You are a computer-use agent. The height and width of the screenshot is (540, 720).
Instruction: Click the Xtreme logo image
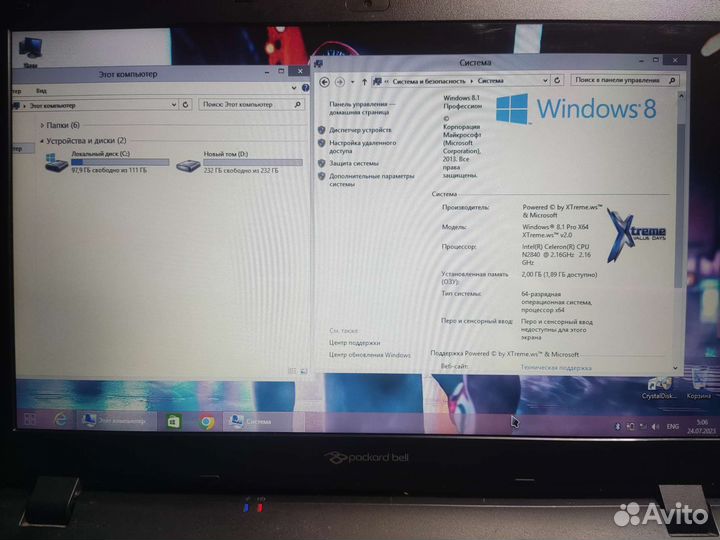(x=636, y=235)
